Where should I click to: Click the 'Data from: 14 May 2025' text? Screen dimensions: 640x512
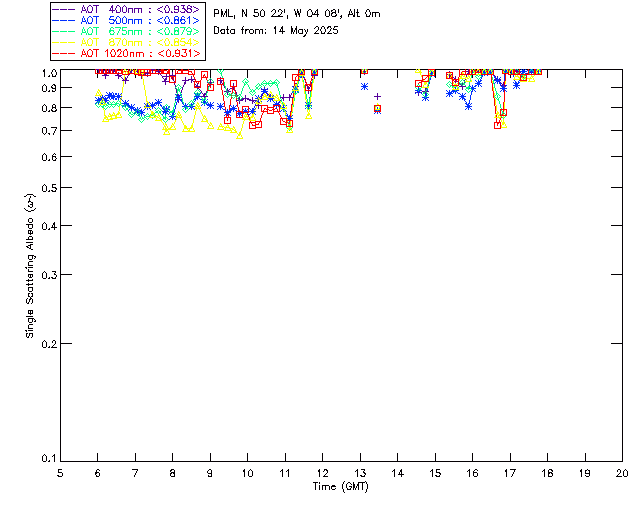tap(276, 31)
